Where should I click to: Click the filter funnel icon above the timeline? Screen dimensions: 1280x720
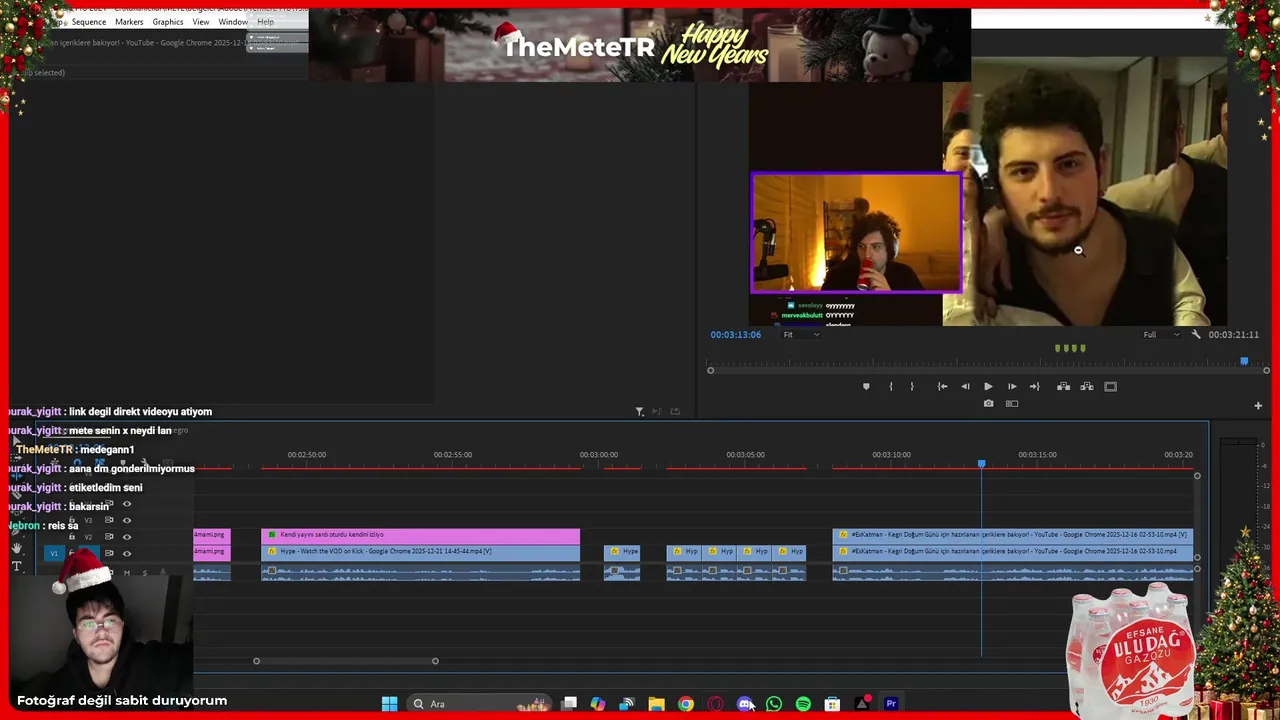640,411
